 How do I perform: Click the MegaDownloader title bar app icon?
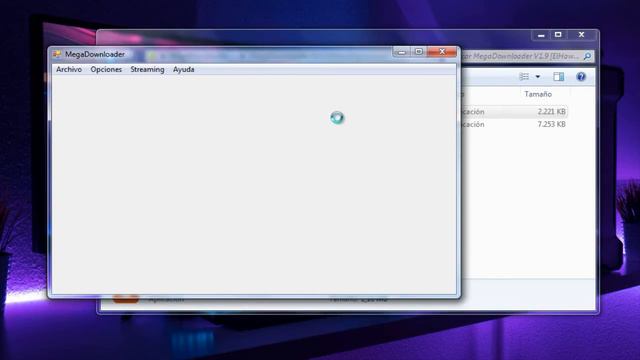(57, 54)
